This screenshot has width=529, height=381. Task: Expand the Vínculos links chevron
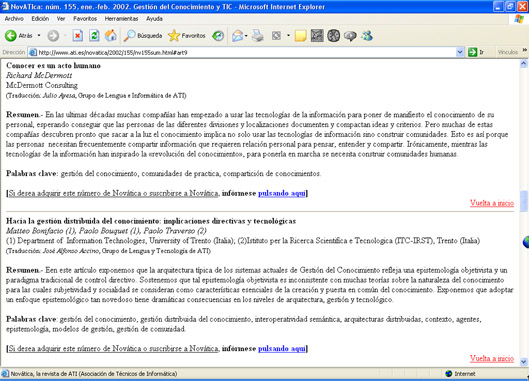coord(525,50)
